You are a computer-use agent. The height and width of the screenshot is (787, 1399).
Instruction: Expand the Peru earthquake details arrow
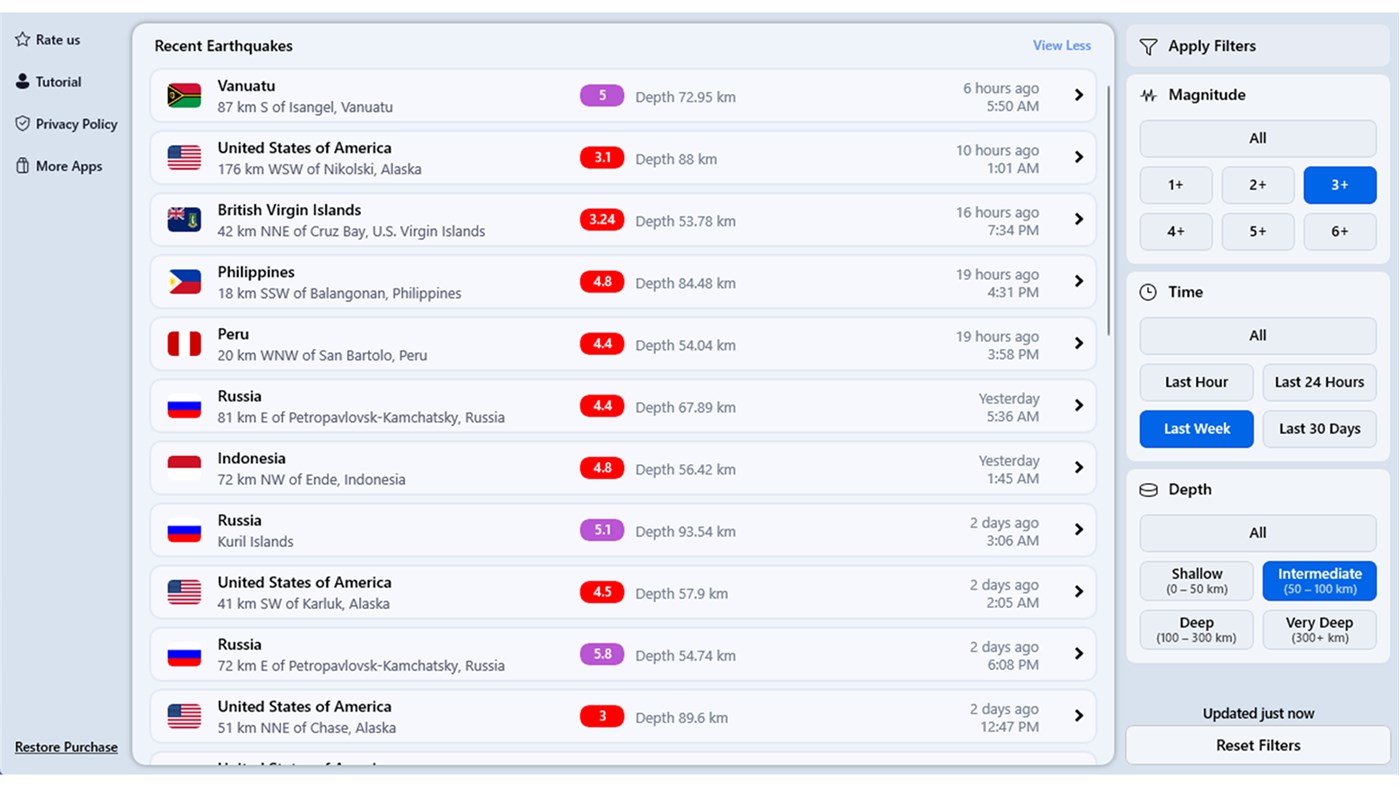point(1079,343)
